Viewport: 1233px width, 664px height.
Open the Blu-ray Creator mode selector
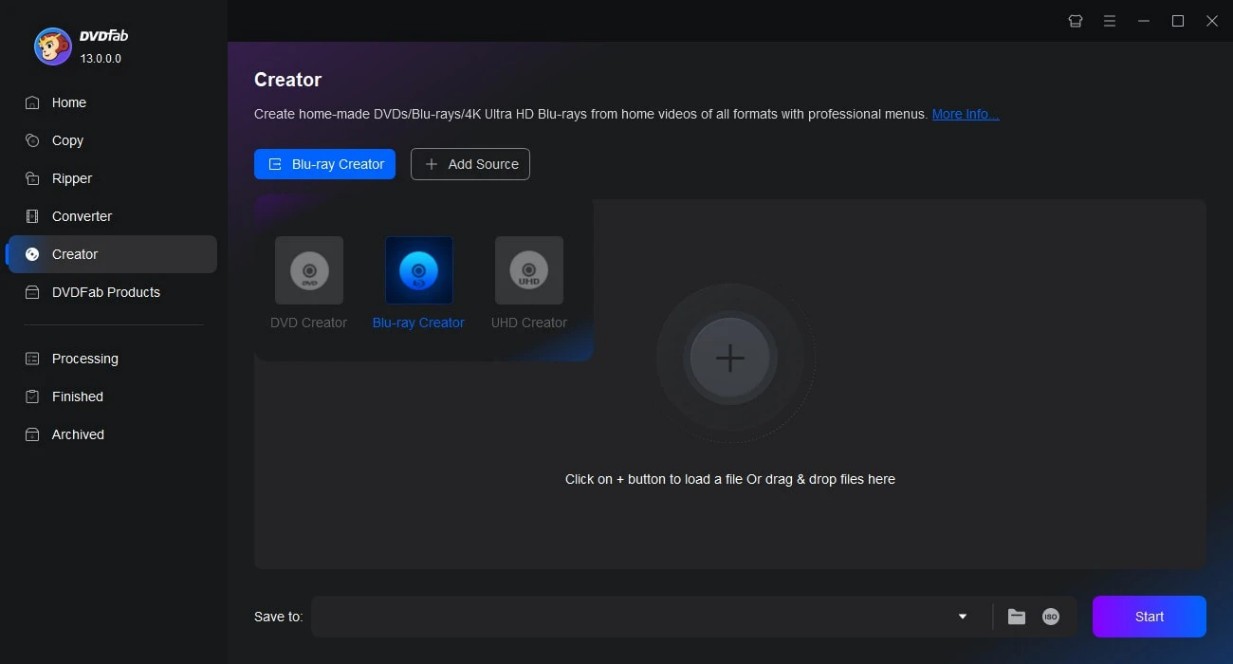coord(324,164)
